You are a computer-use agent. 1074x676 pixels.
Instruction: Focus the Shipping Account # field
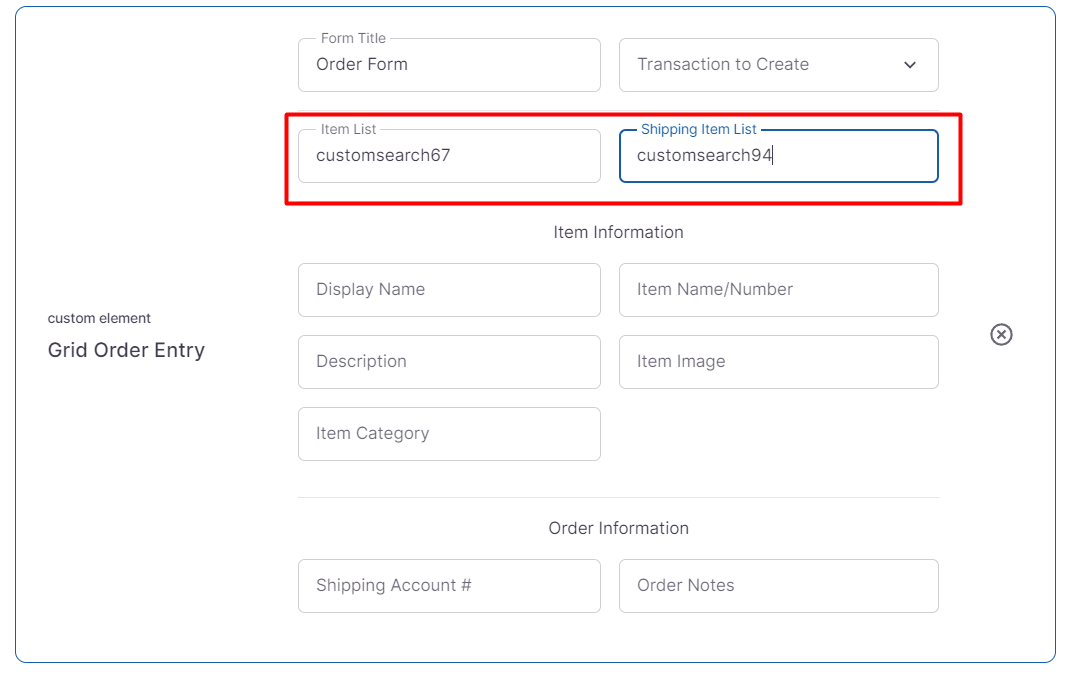click(x=449, y=586)
